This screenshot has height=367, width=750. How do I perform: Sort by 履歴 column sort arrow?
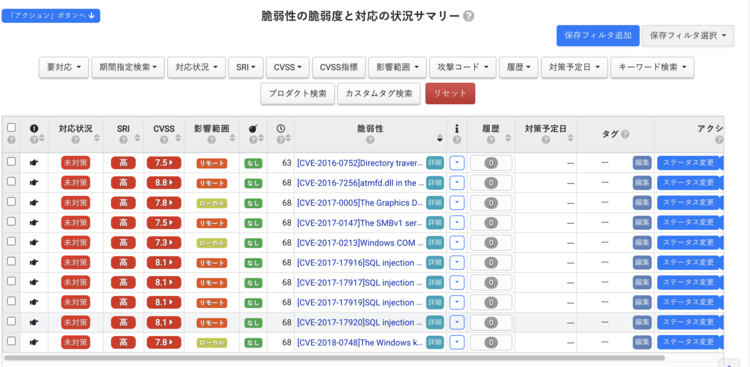pyautogui.click(x=507, y=139)
